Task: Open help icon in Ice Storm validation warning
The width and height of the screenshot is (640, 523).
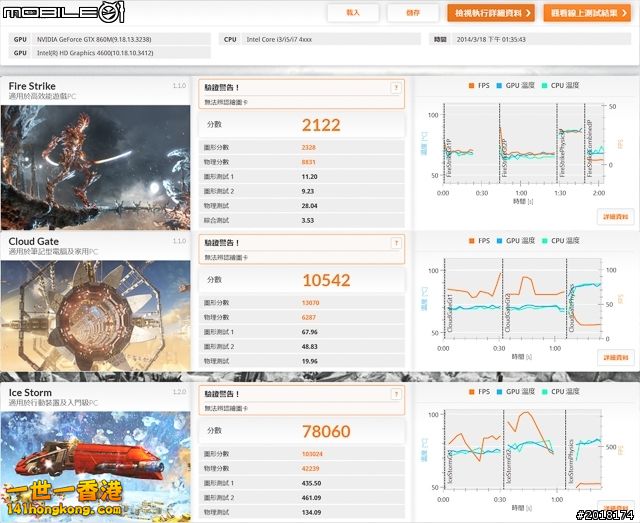Action: [396, 394]
